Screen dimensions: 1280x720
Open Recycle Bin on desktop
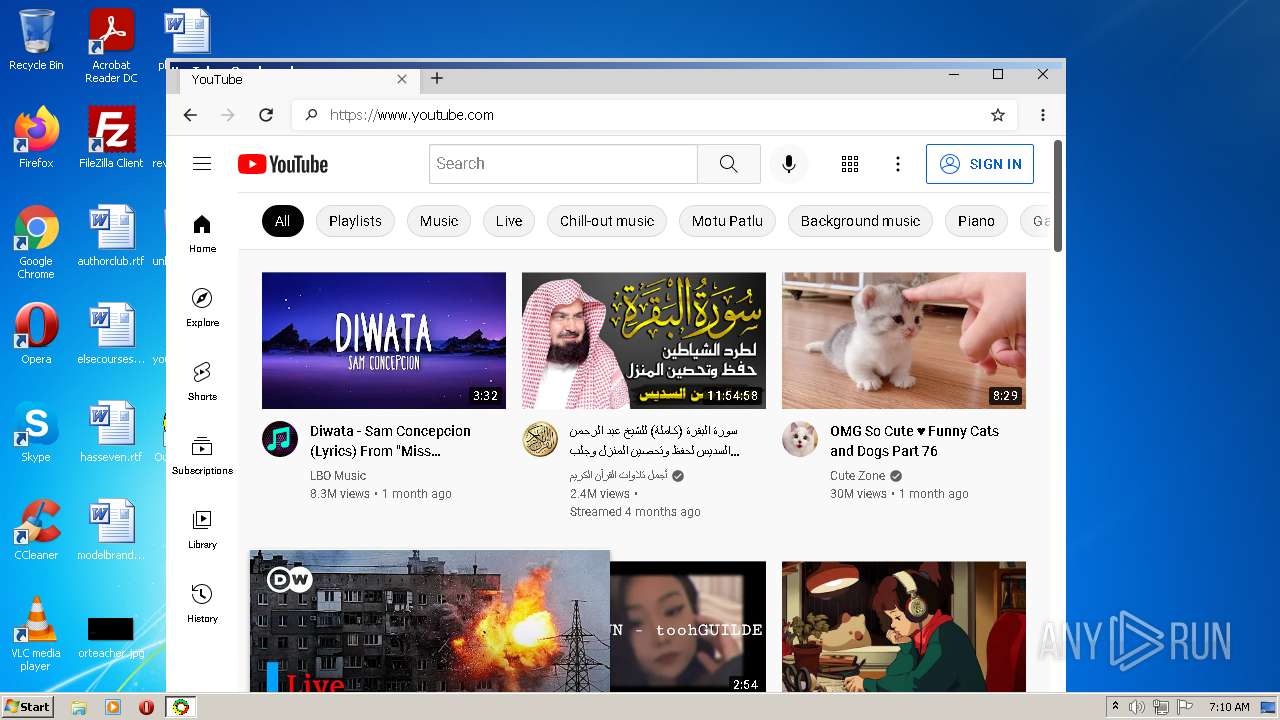36,40
